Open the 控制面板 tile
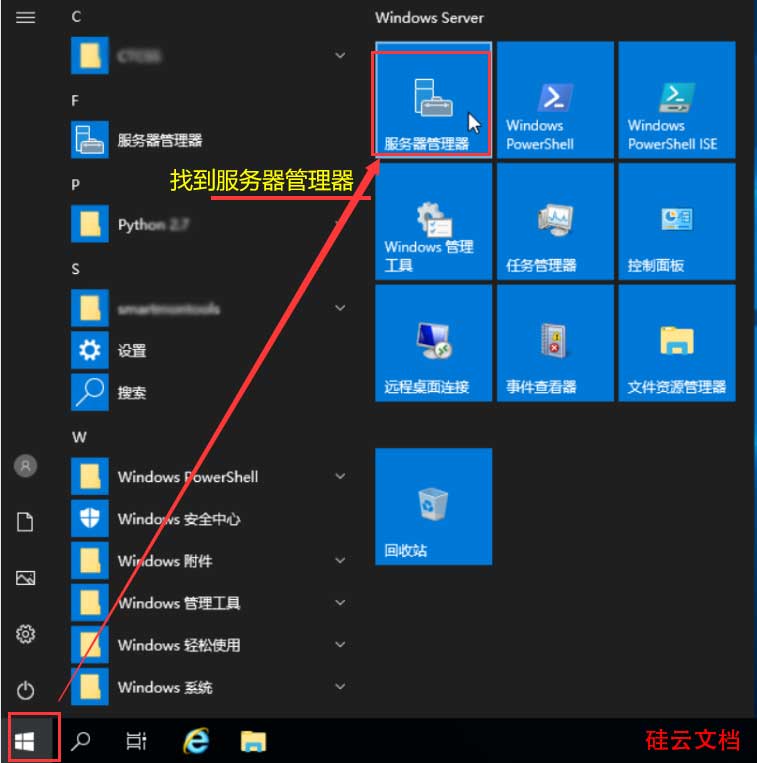 click(x=677, y=222)
